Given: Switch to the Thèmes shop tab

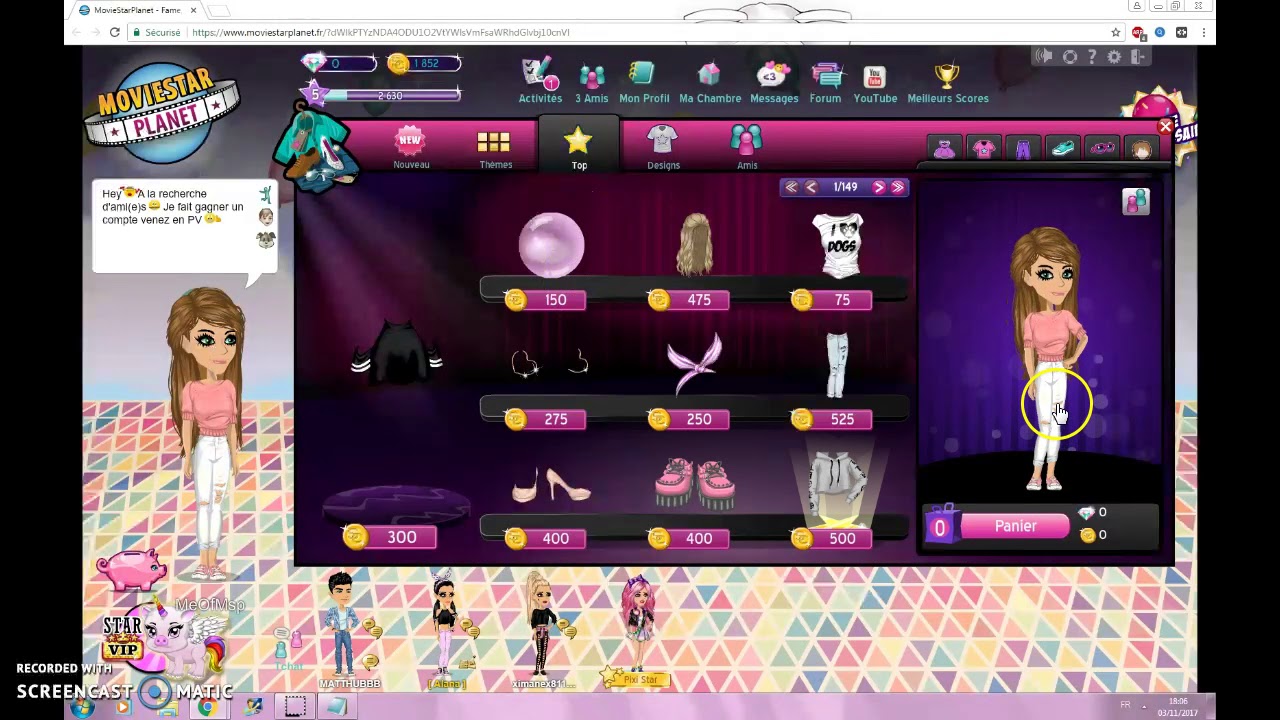Looking at the screenshot, I should (x=494, y=149).
